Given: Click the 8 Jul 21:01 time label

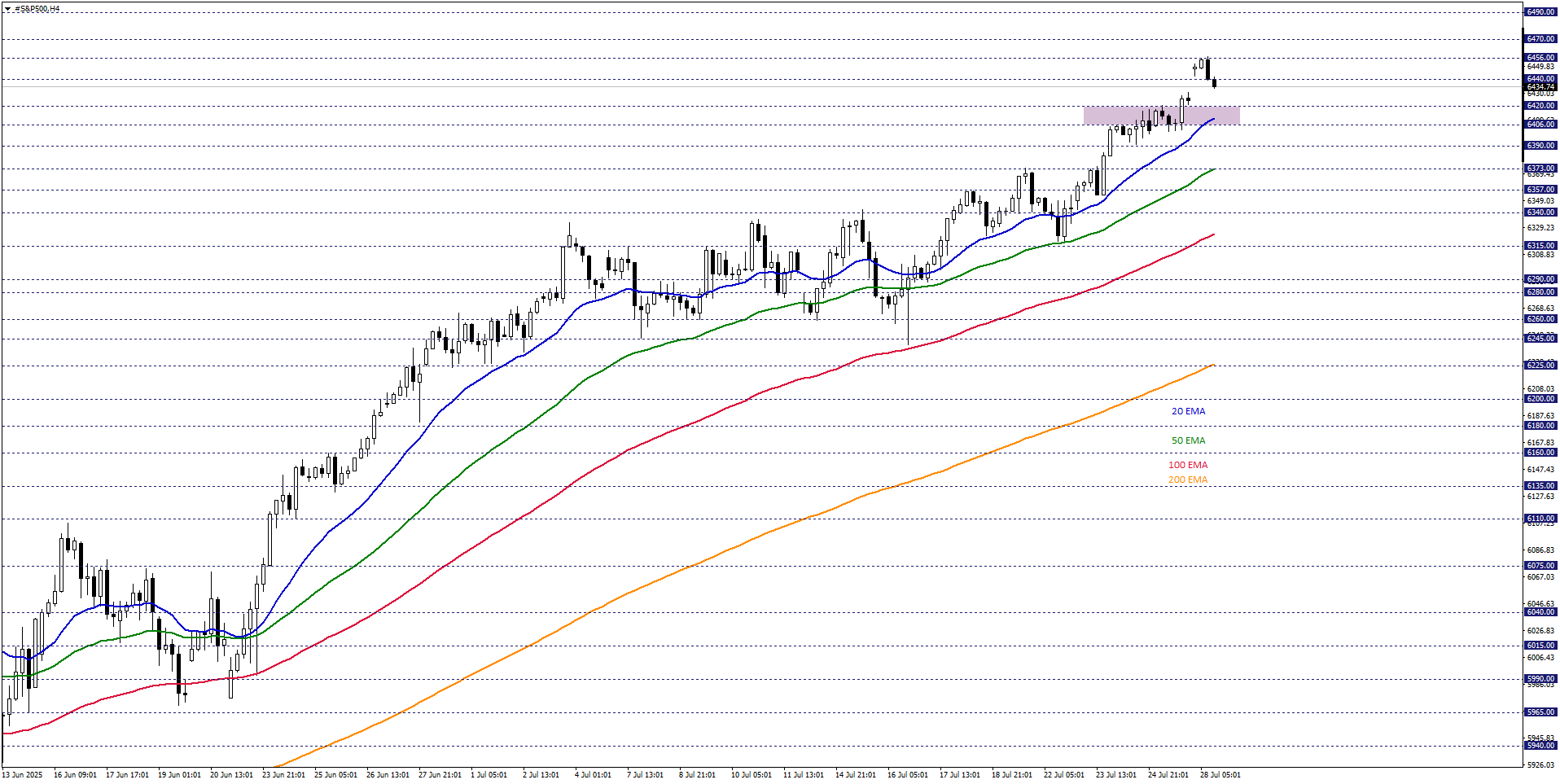Looking at the screenshot, I should pyautogui.click(x=697, y=775).
